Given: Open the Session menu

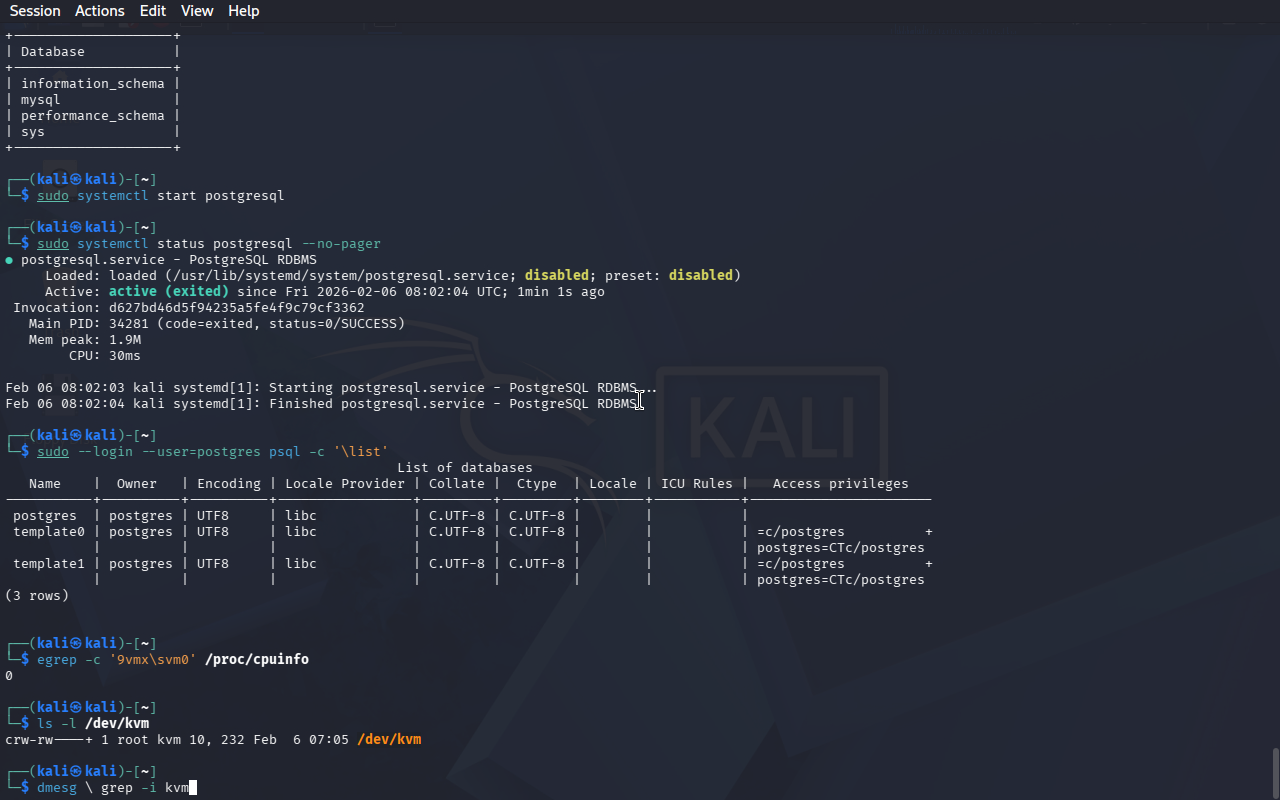Looking at the screenshot, I should coord(35,11).
